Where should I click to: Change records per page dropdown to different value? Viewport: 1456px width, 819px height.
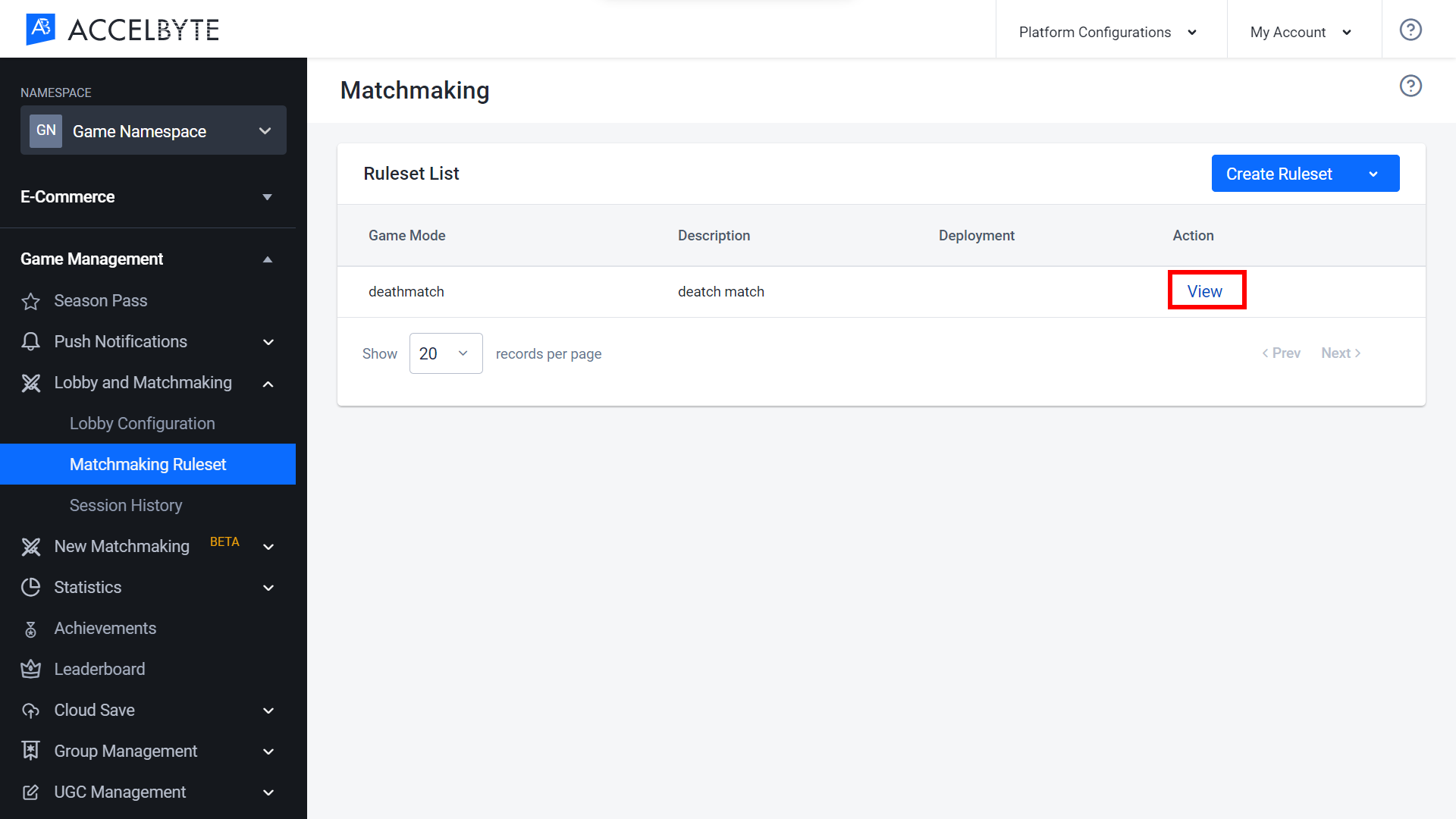[x=445, y=353]
